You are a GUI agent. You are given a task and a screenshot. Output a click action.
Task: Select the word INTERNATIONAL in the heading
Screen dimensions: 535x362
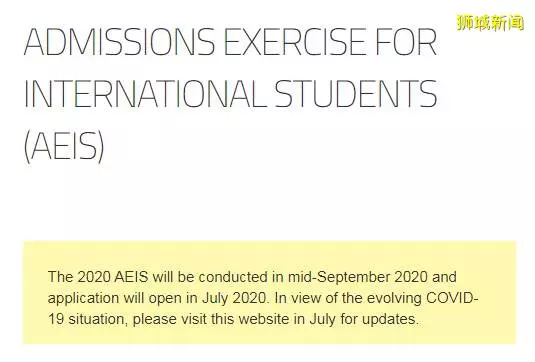(x=145, y=94)
